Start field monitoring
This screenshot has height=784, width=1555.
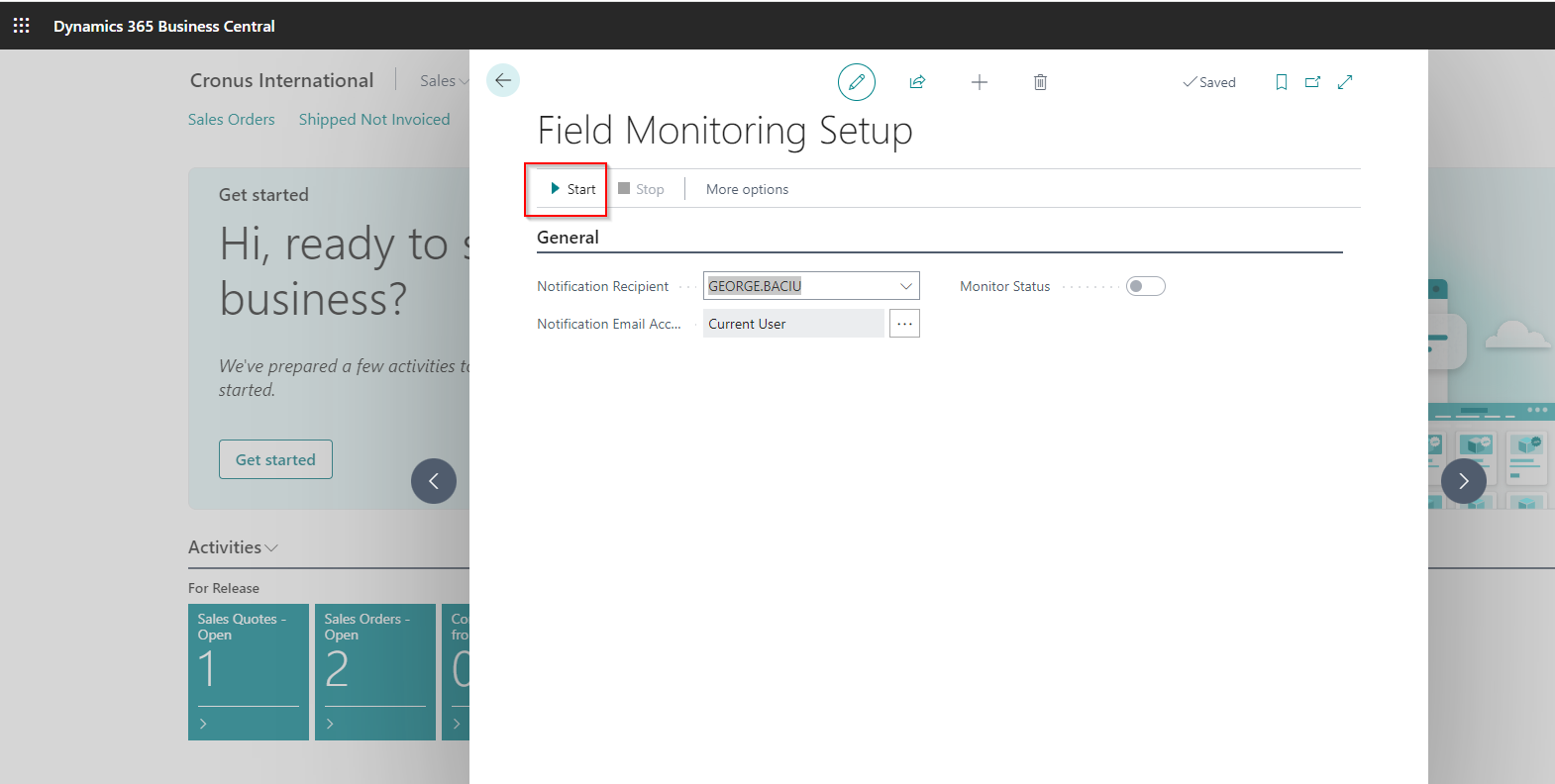573,189
